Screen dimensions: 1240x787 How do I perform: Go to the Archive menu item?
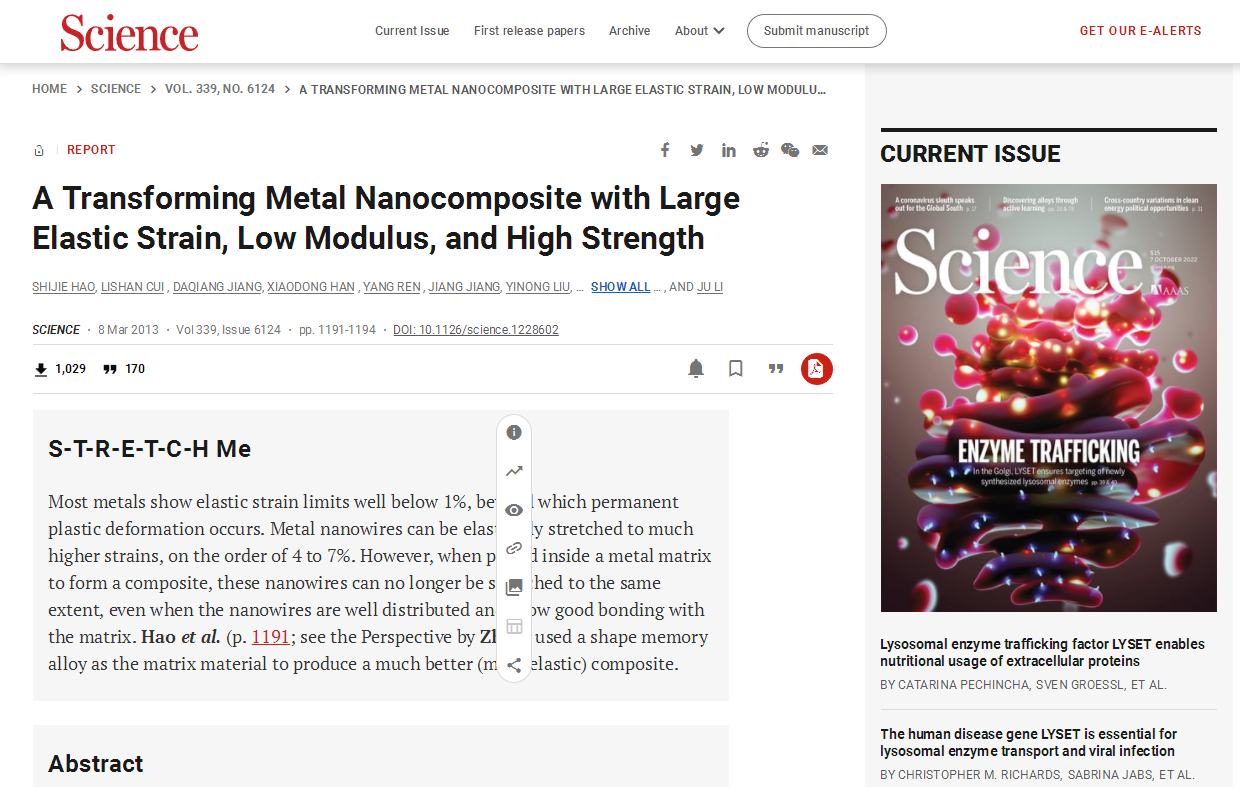[629, 31]
